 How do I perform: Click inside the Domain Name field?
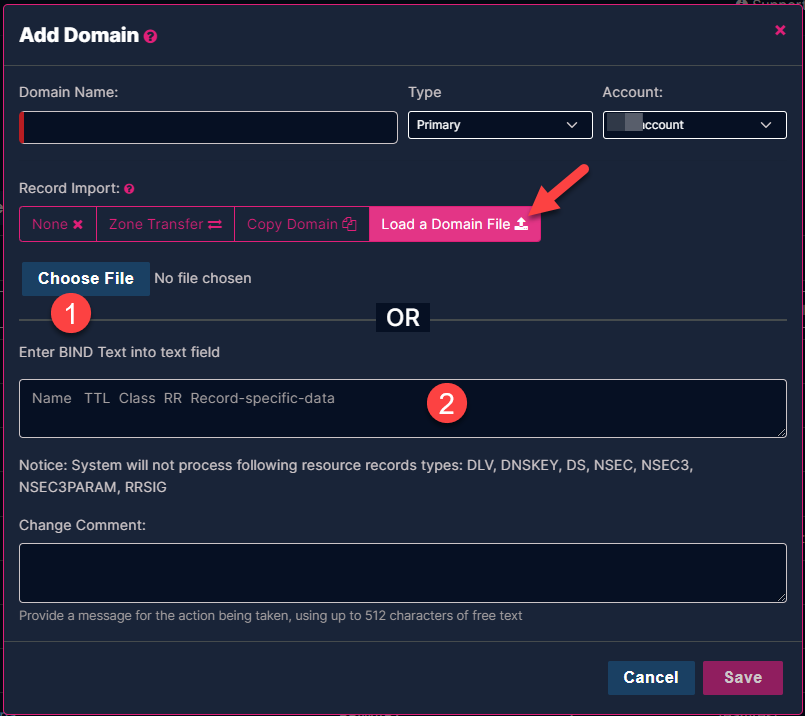click(x=208, y=127)
